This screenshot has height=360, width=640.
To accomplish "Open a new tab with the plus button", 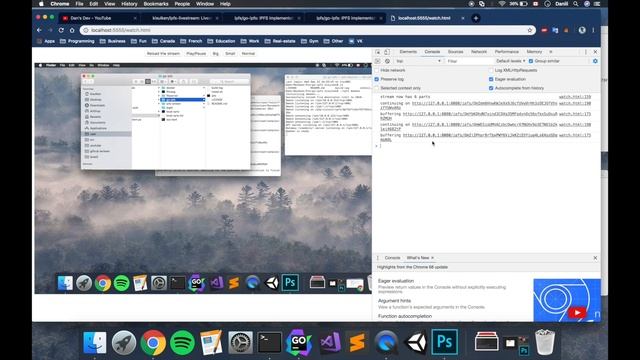I will point(476,18).
